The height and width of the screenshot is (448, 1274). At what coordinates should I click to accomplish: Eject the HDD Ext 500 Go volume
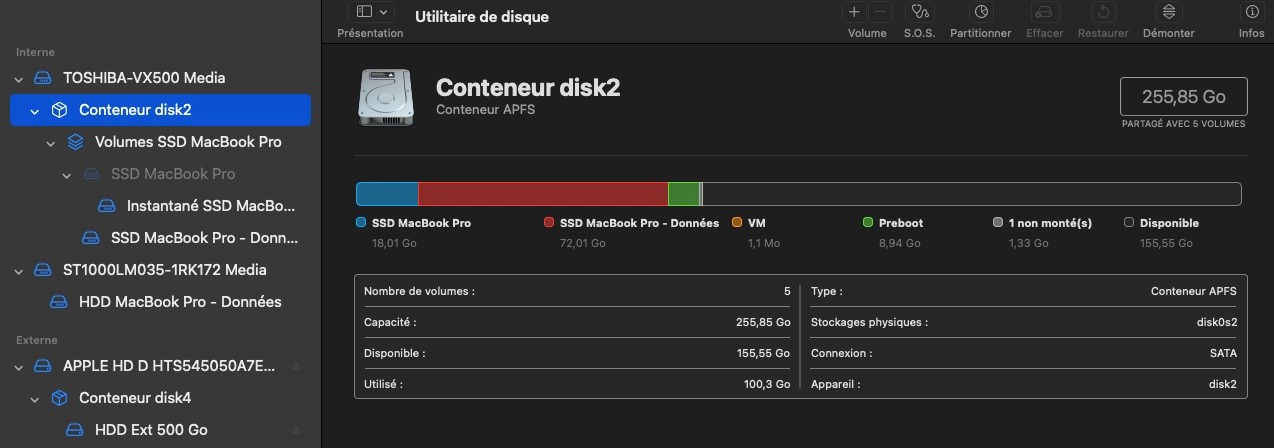(296, 430)
